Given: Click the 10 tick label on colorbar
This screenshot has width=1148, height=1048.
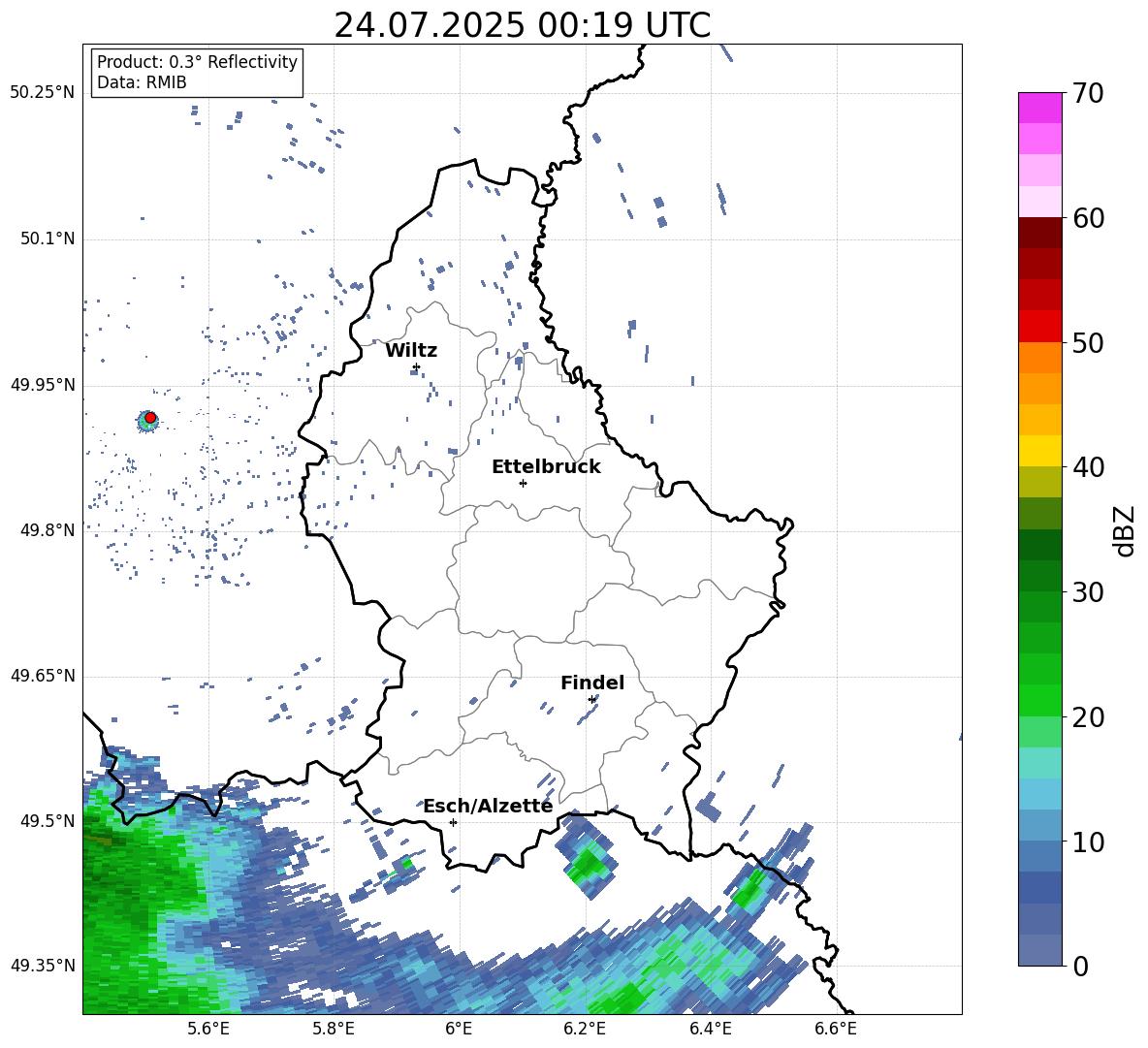Looking at the screenshot, I should pos(1088,842).
